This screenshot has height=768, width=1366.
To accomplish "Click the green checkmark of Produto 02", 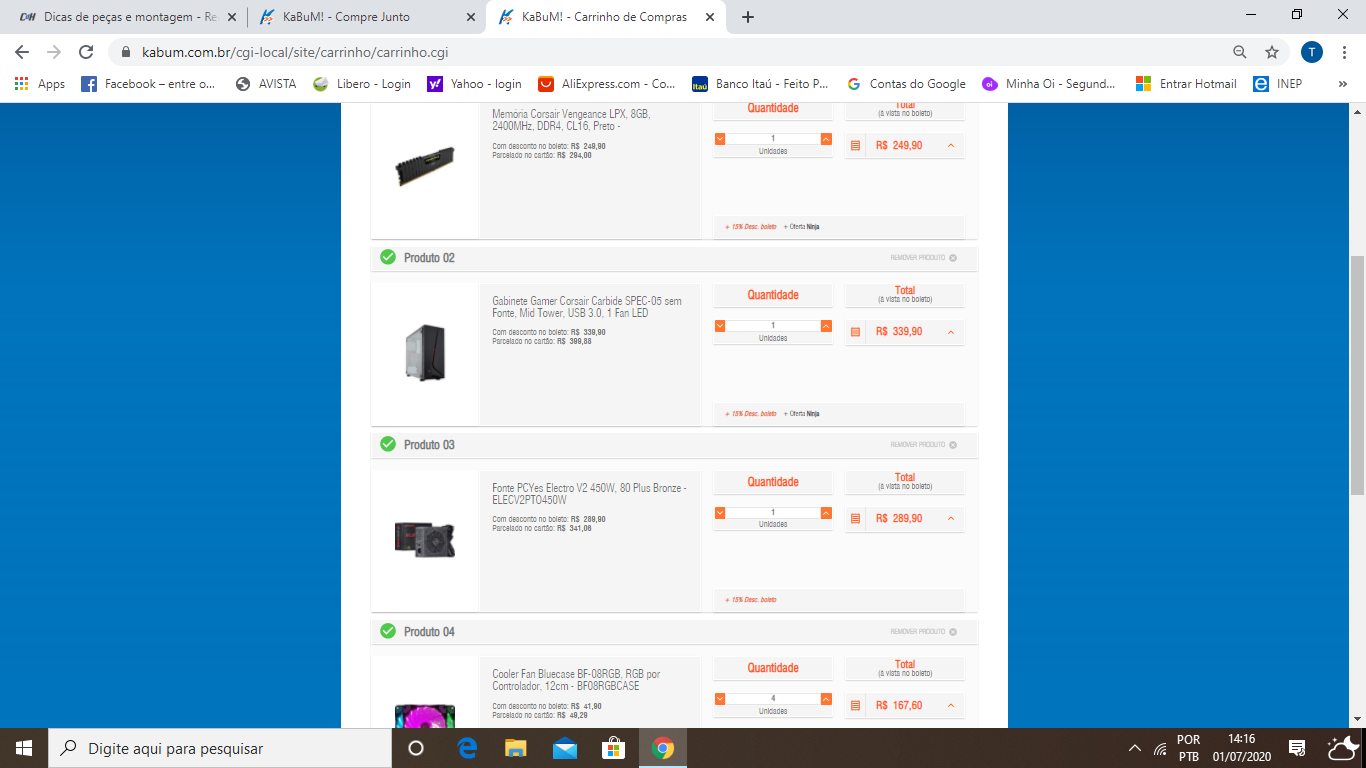I will click(x=388, y=257).
